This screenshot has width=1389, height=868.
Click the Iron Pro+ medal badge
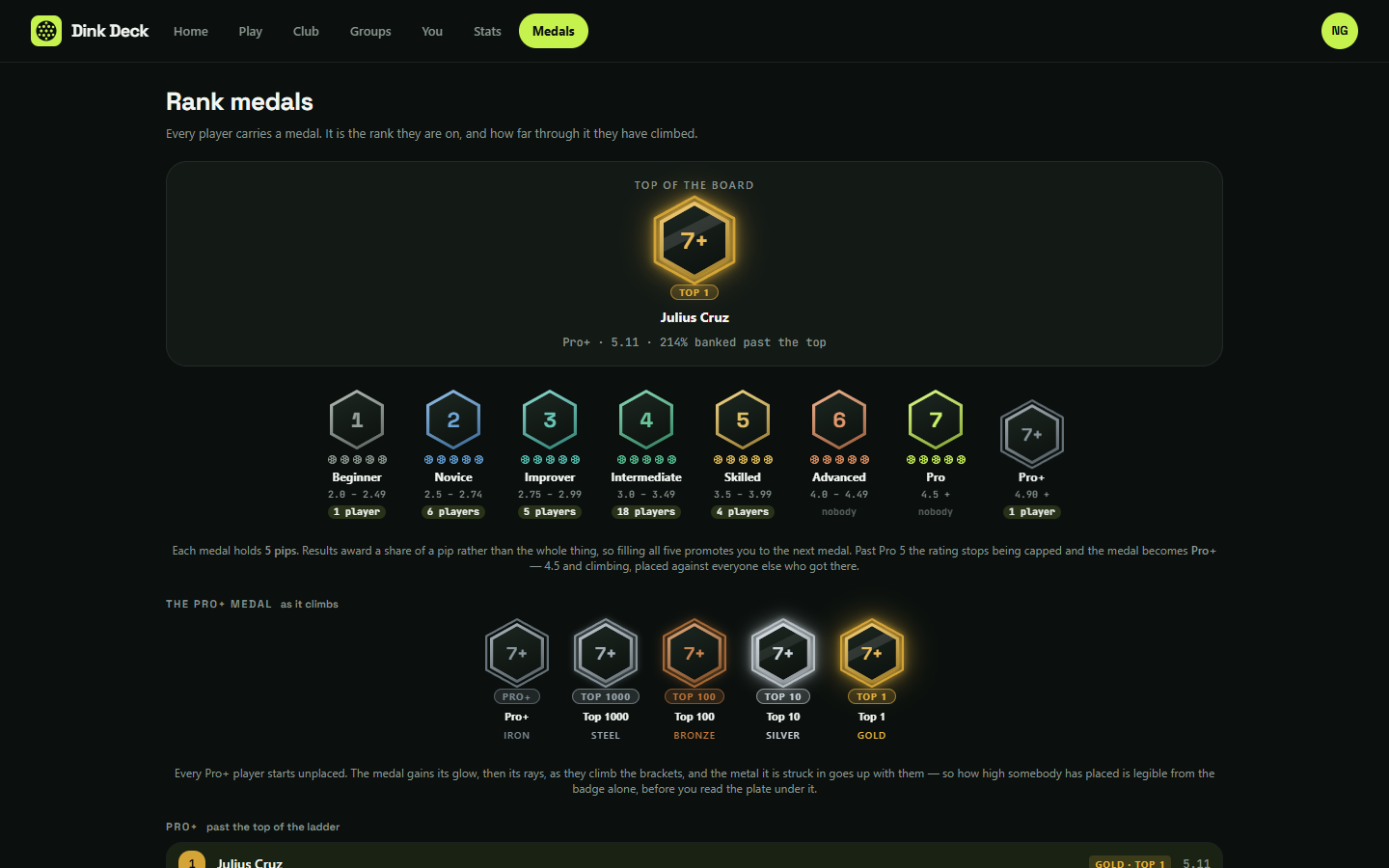[x=517, y=653]
